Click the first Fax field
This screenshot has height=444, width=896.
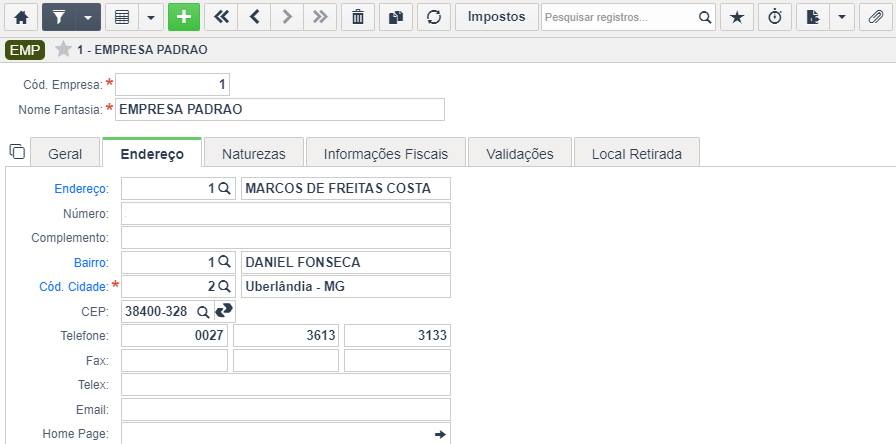click(x=174, y=361)
